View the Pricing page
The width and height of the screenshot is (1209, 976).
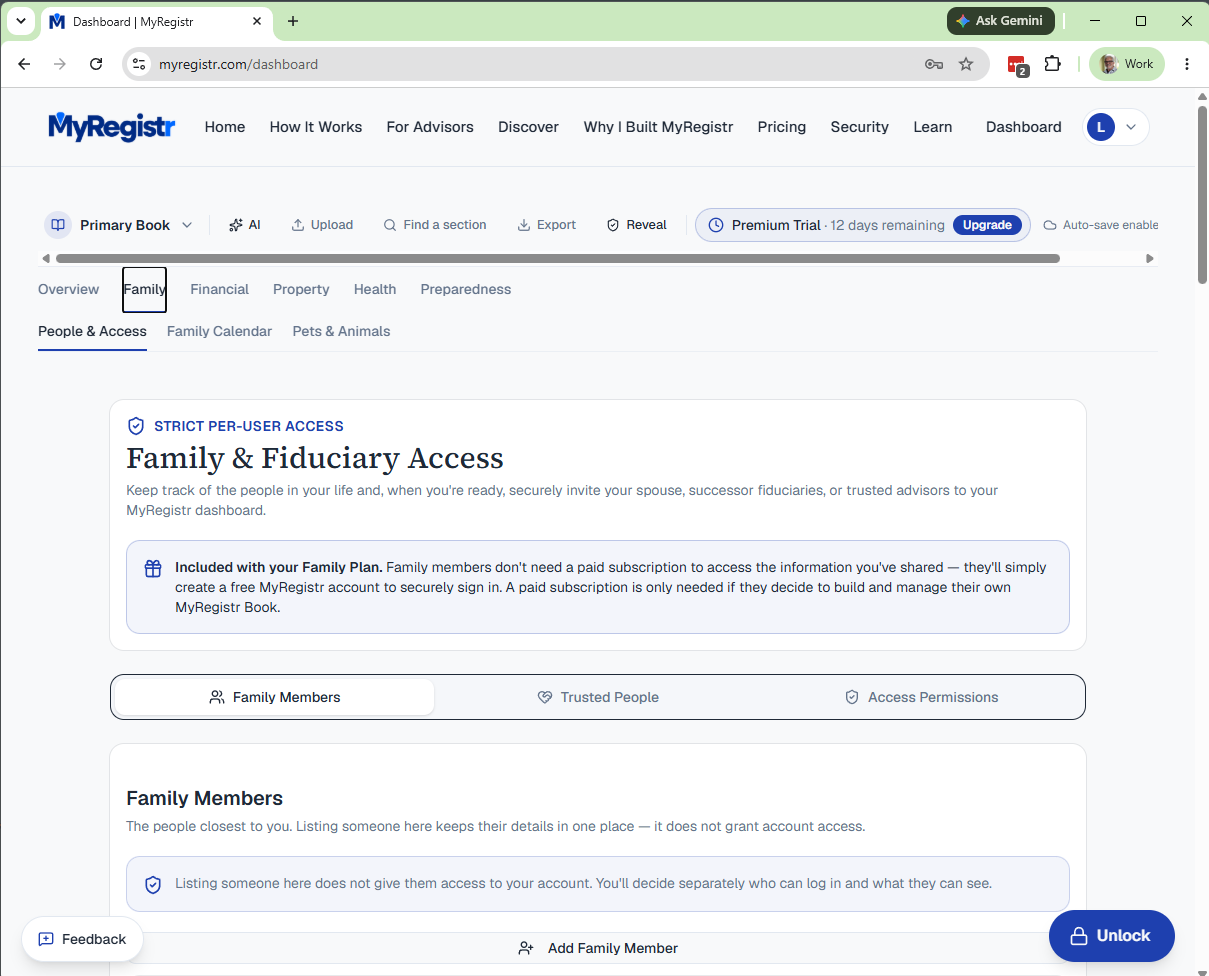point(782,127)
